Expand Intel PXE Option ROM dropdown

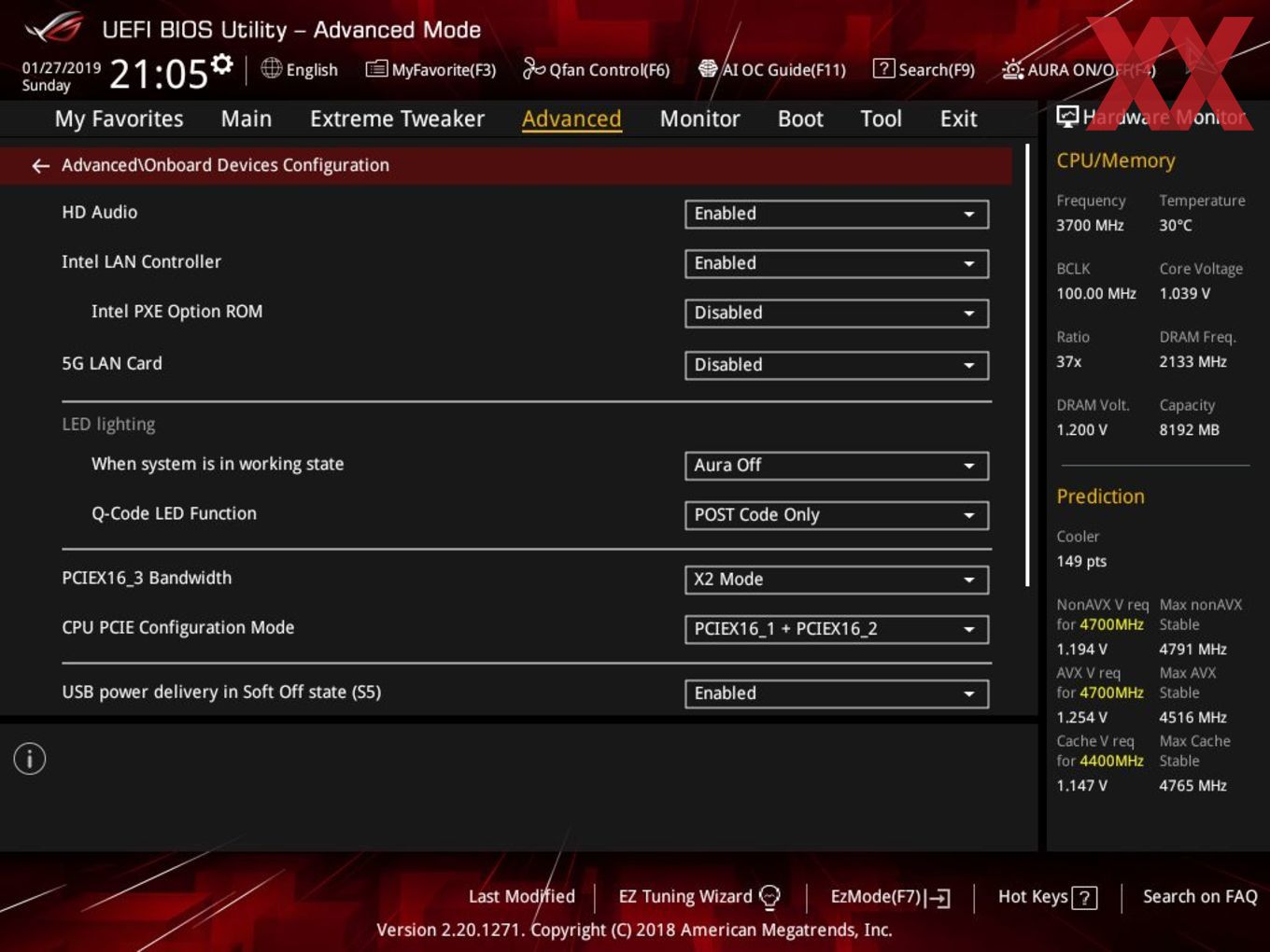[x=837, y=313]
